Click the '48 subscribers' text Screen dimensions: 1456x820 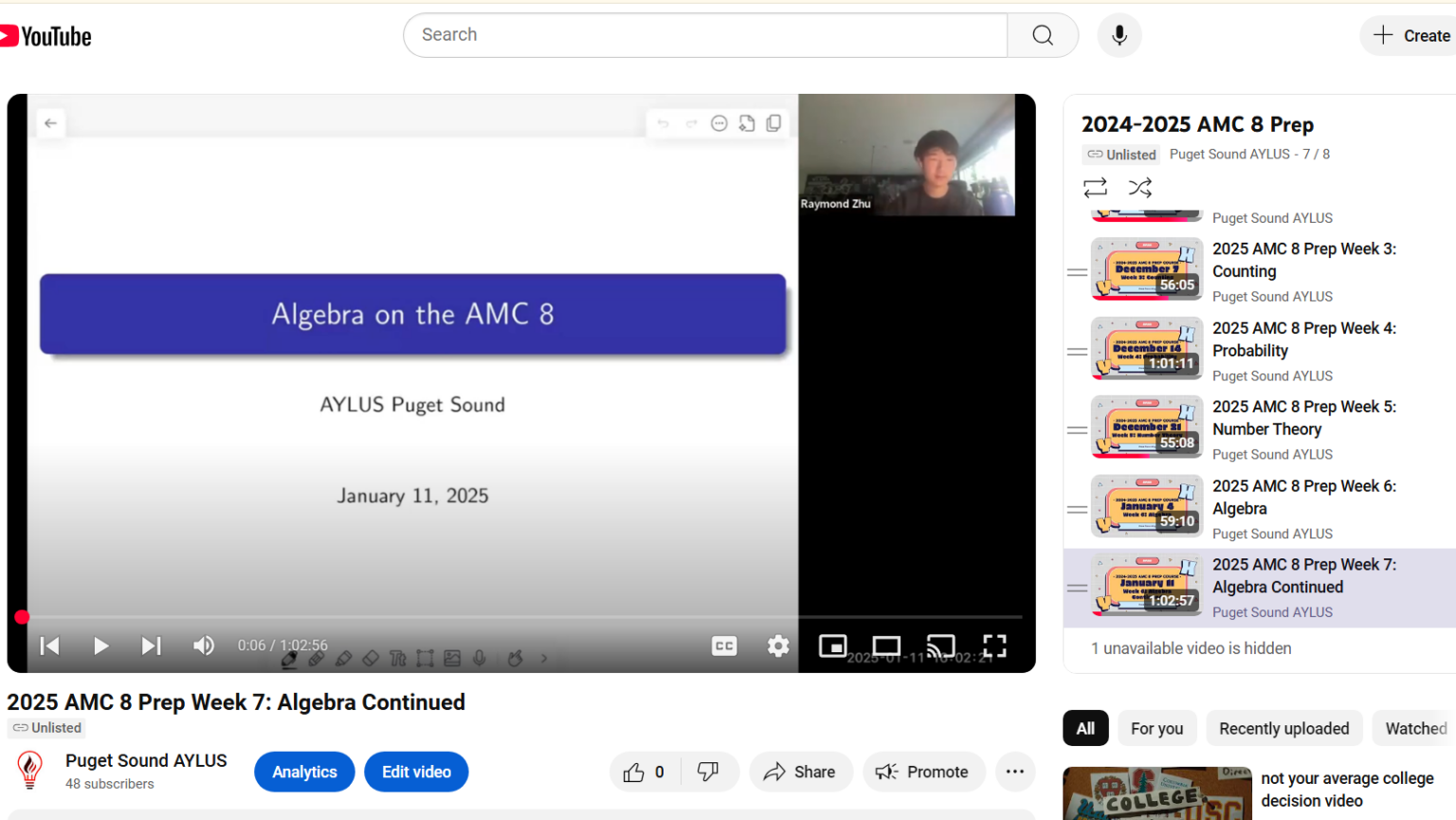(109, 784)
